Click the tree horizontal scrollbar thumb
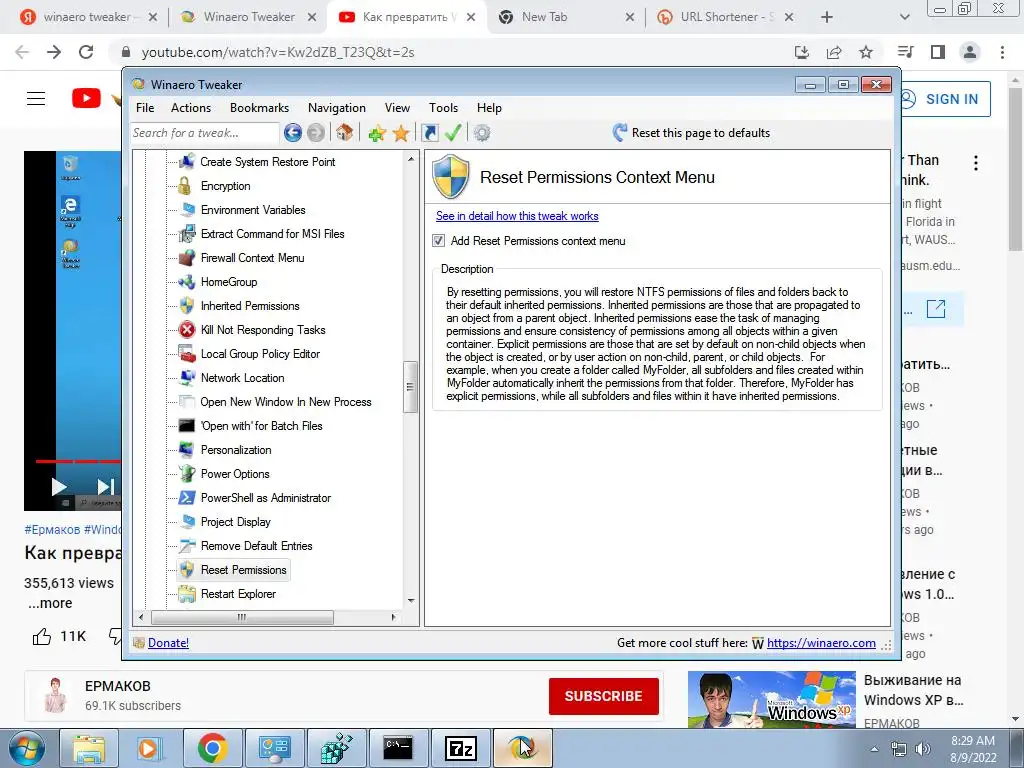 tap(242, 617)
